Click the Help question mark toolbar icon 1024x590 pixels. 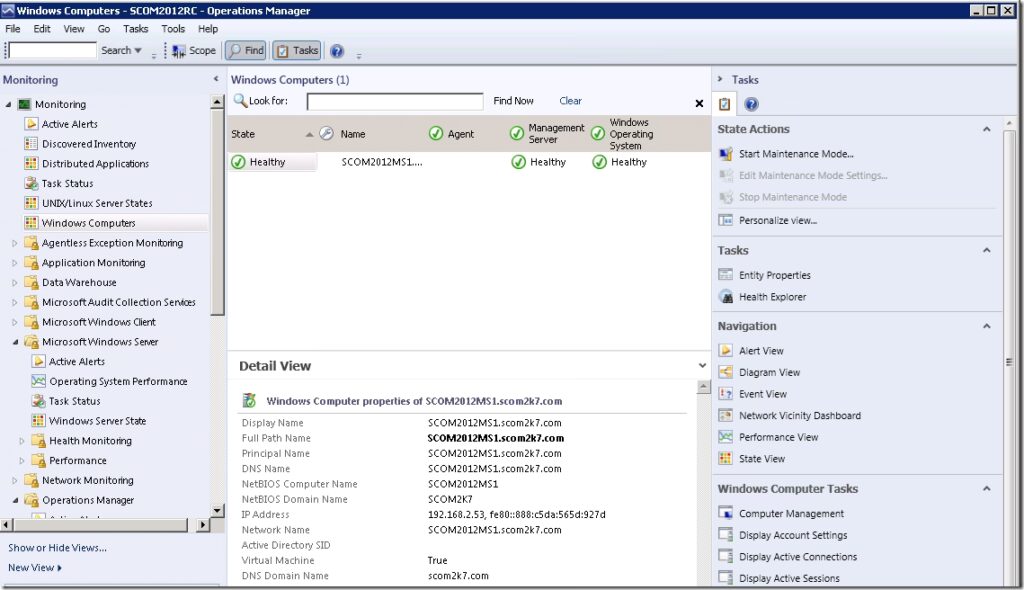(337, 50)
